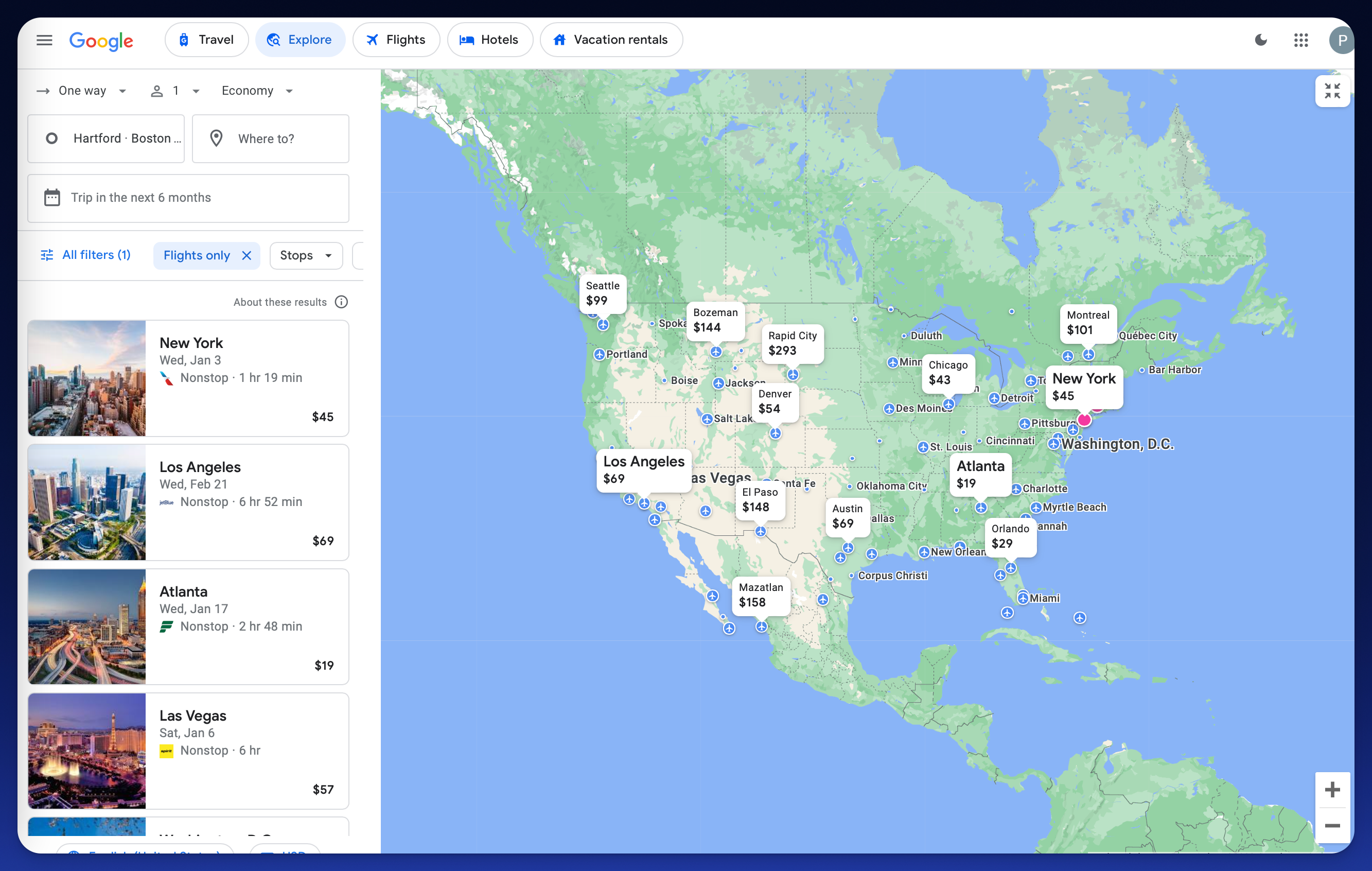
Task: Click the departure date input field
Action: point(188,197)
